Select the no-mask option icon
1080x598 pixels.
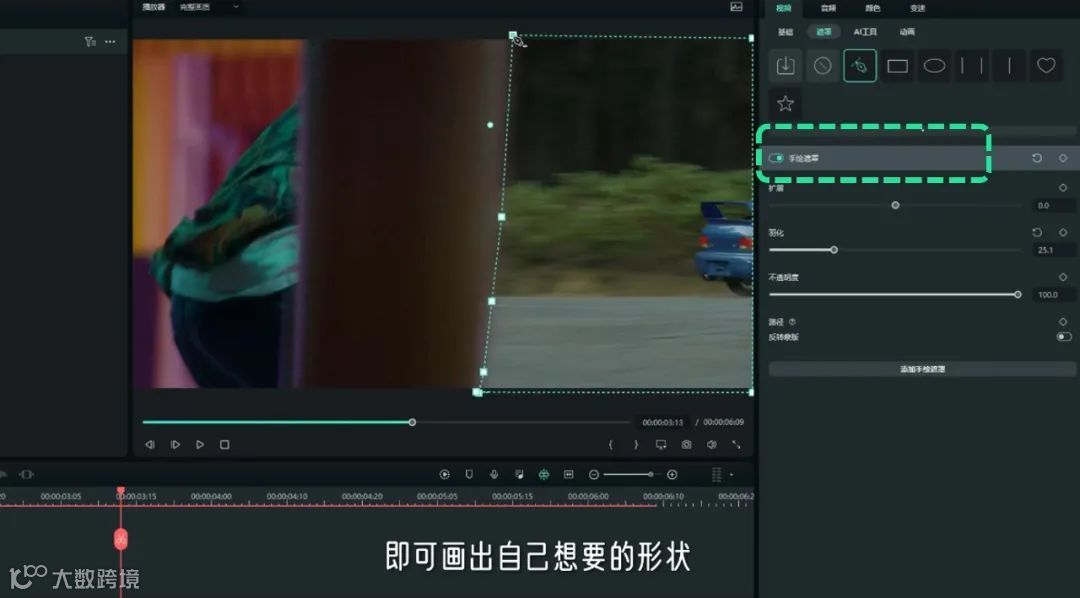click(823, 66)
